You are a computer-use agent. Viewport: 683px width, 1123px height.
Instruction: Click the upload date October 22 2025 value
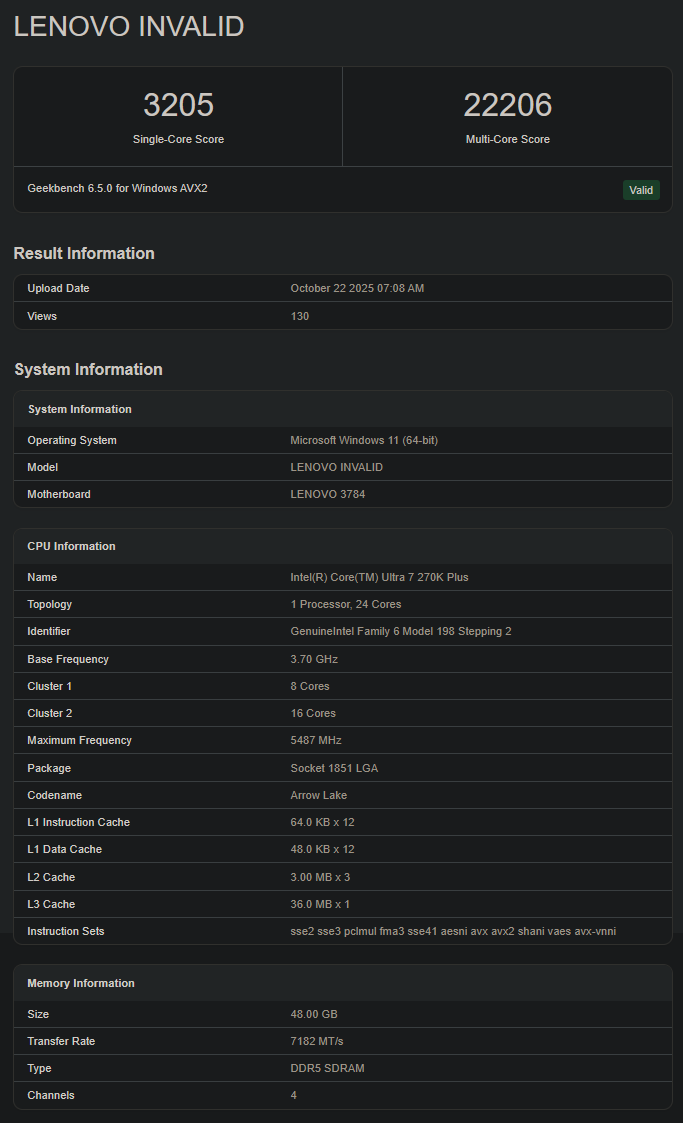tap(357, 288)
